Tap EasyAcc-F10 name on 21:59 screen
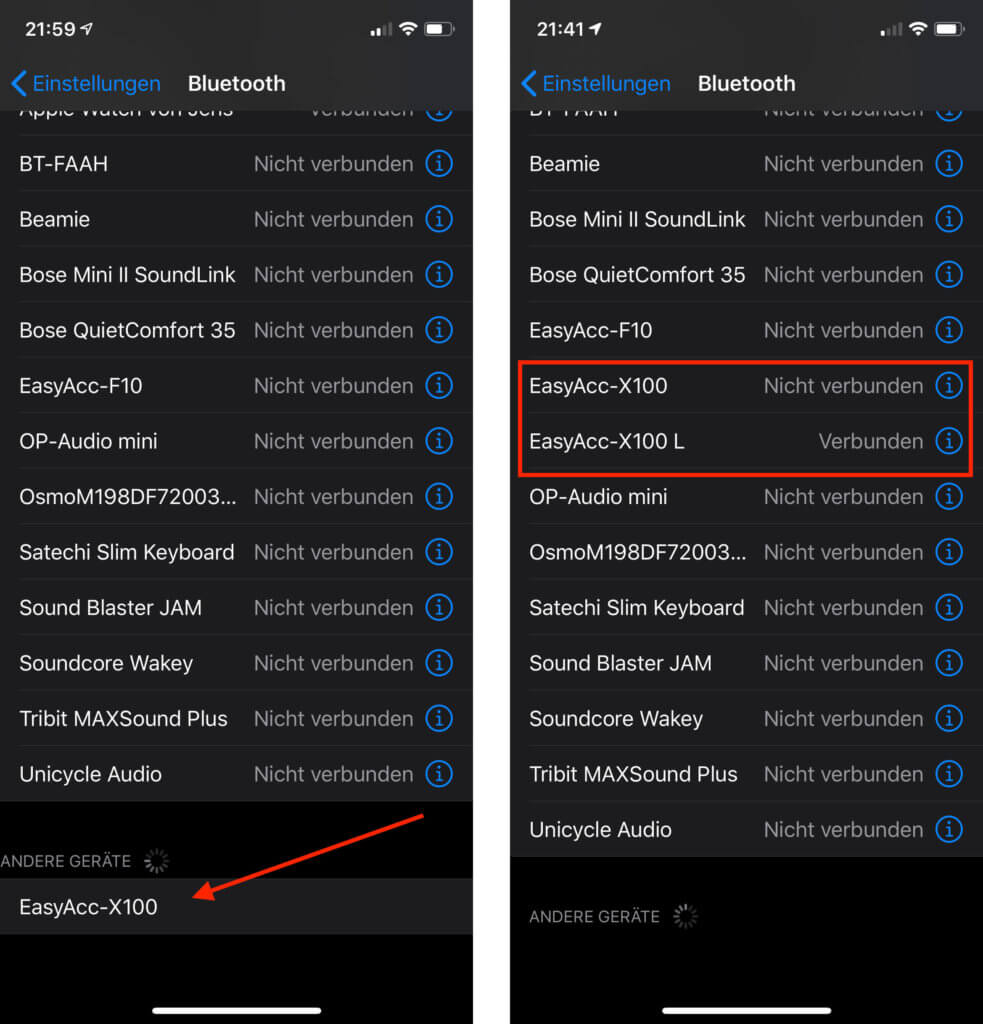 pos(80,386)
